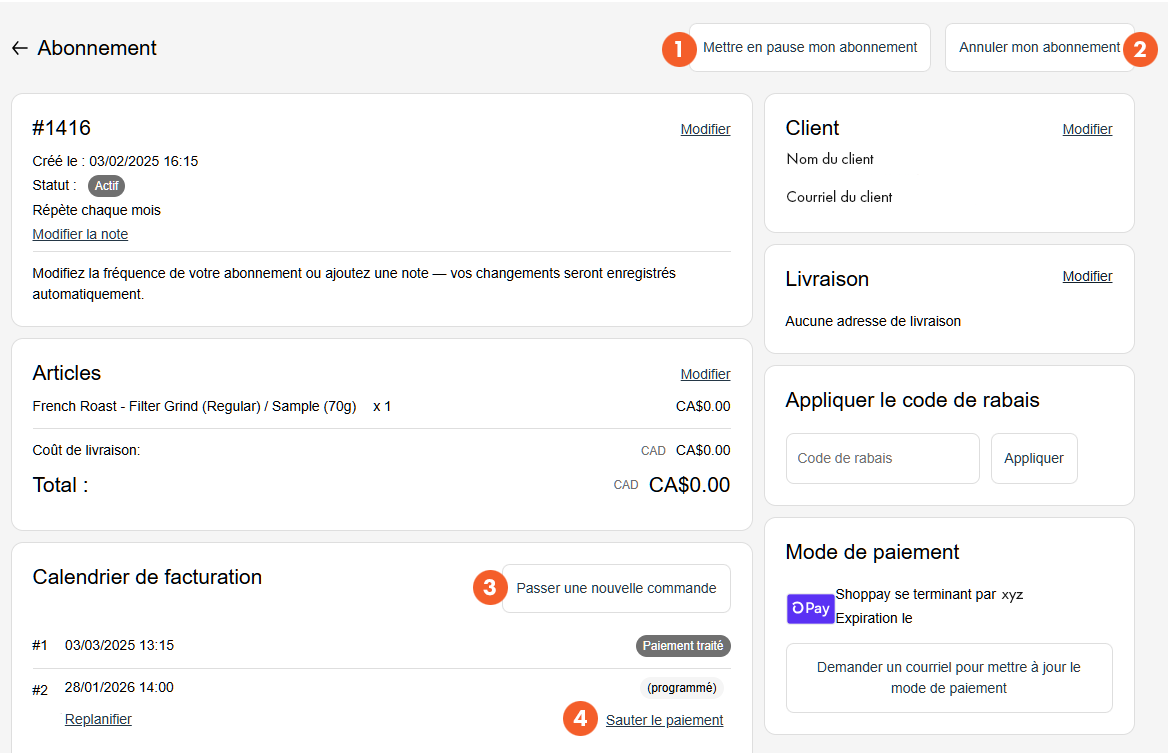Click the orange number 4 marker
This screenshot has width=1168, height=753.
point(580,719)
